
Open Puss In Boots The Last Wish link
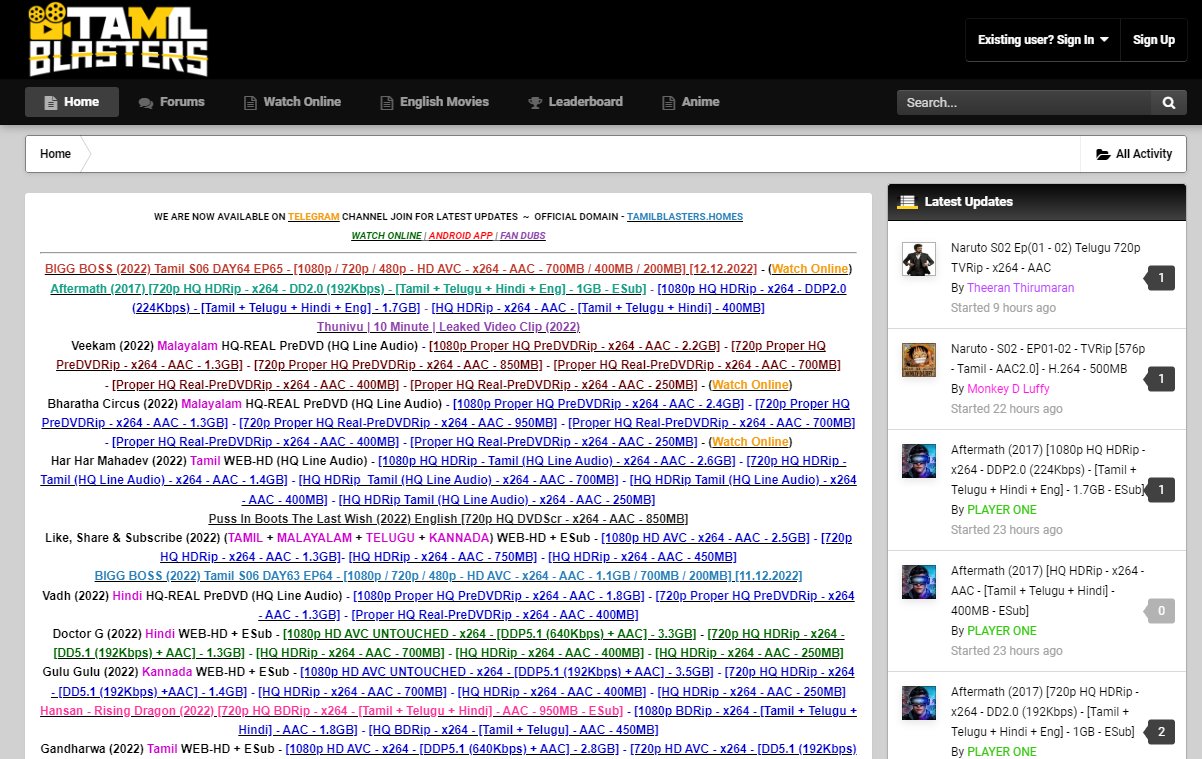(x=448, y=519)
